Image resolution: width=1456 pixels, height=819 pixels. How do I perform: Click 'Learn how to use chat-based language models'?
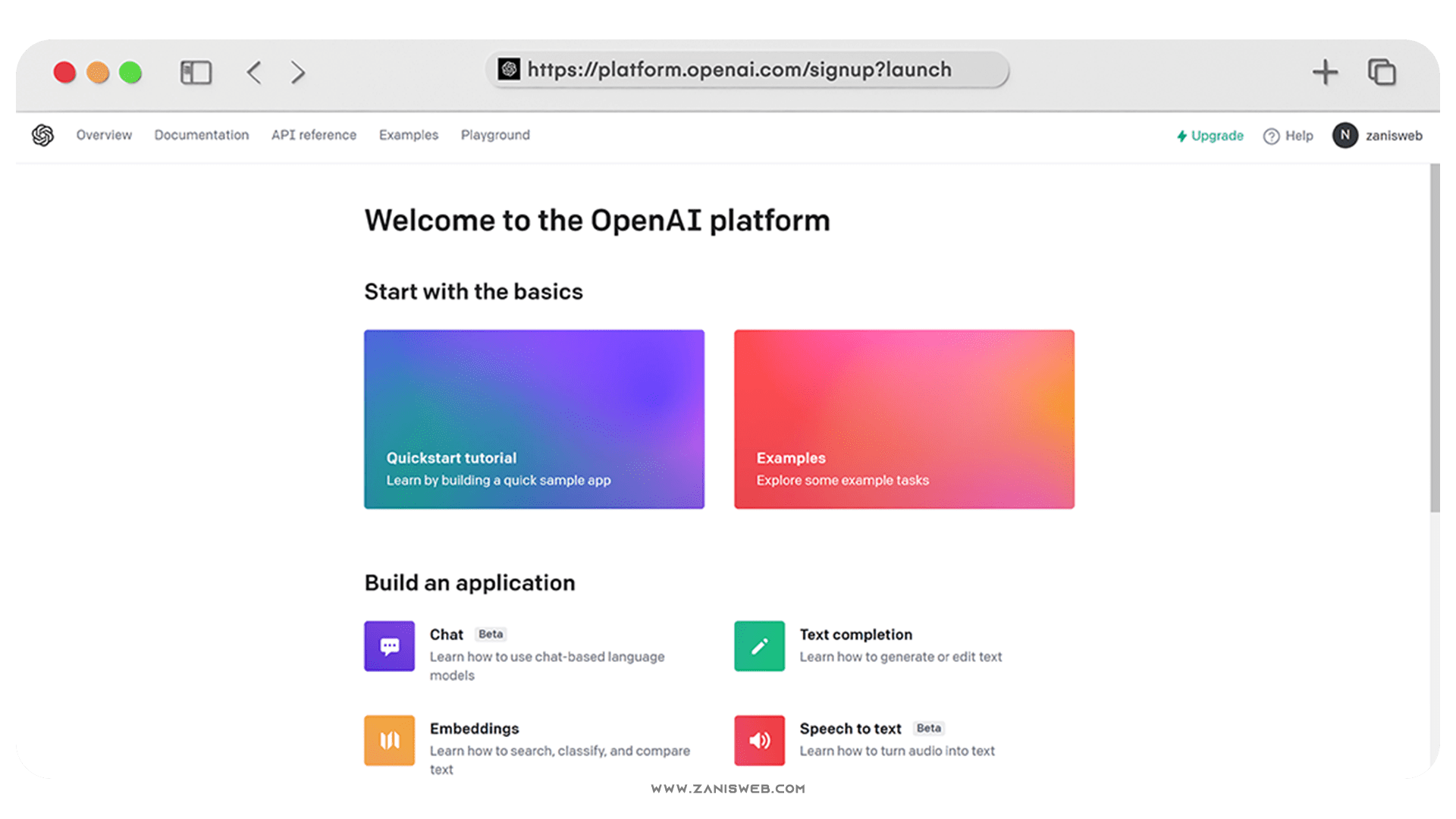[547, 666]
